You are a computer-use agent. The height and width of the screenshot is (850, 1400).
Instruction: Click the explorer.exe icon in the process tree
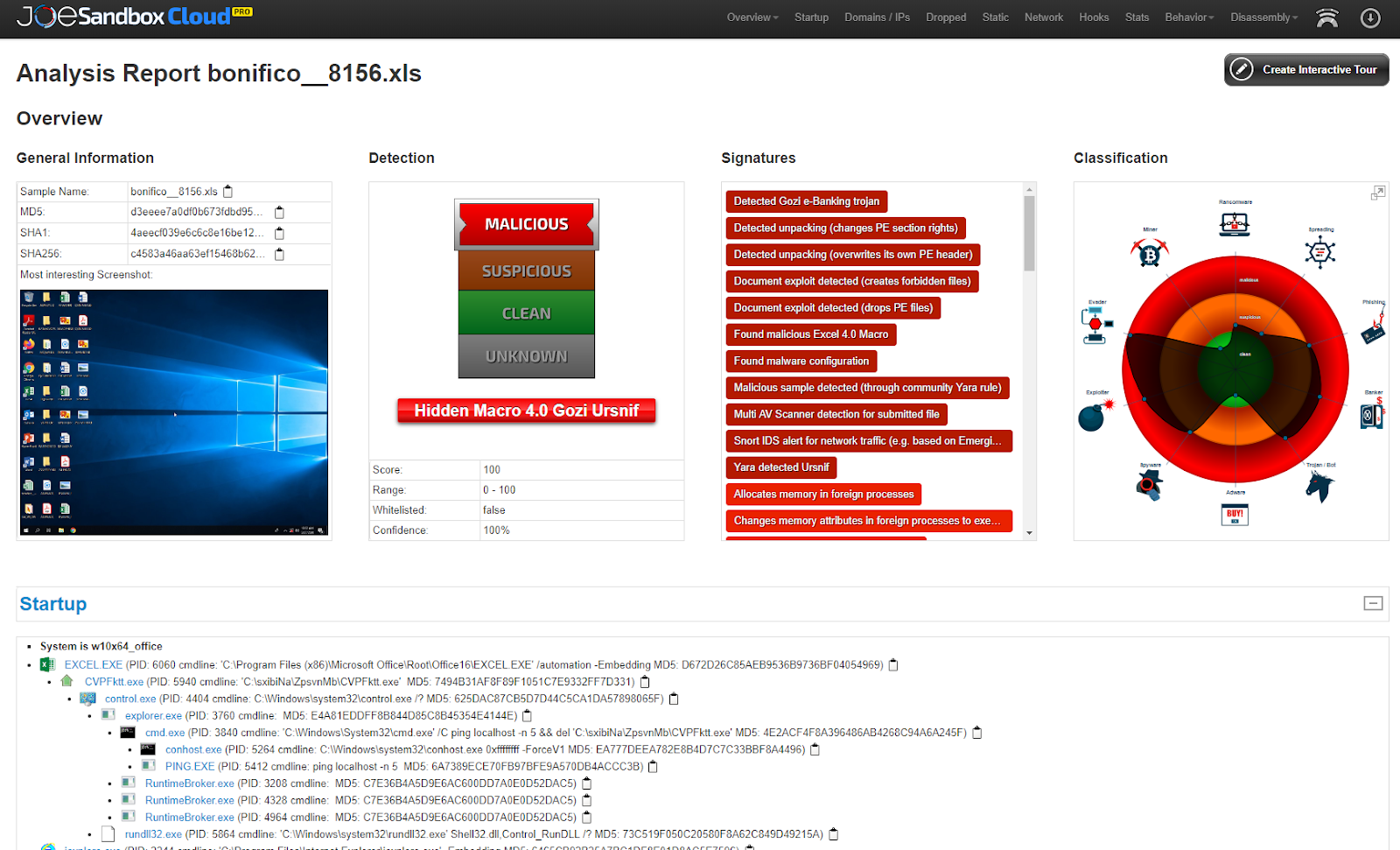pos(108,715)
